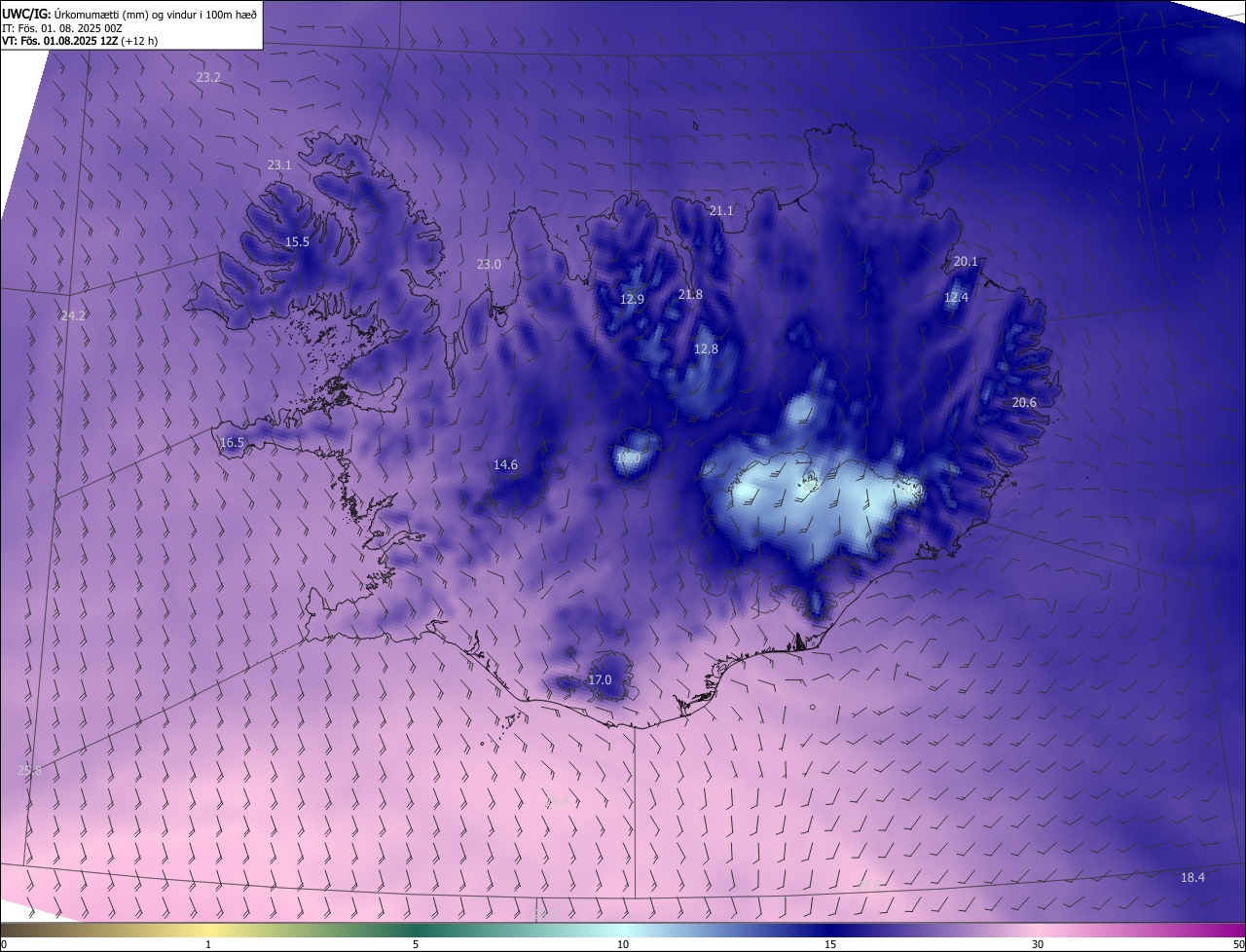The image size is (1246, 952).
Task: Click the 0 tick label on the color scale
Action: 4,944
